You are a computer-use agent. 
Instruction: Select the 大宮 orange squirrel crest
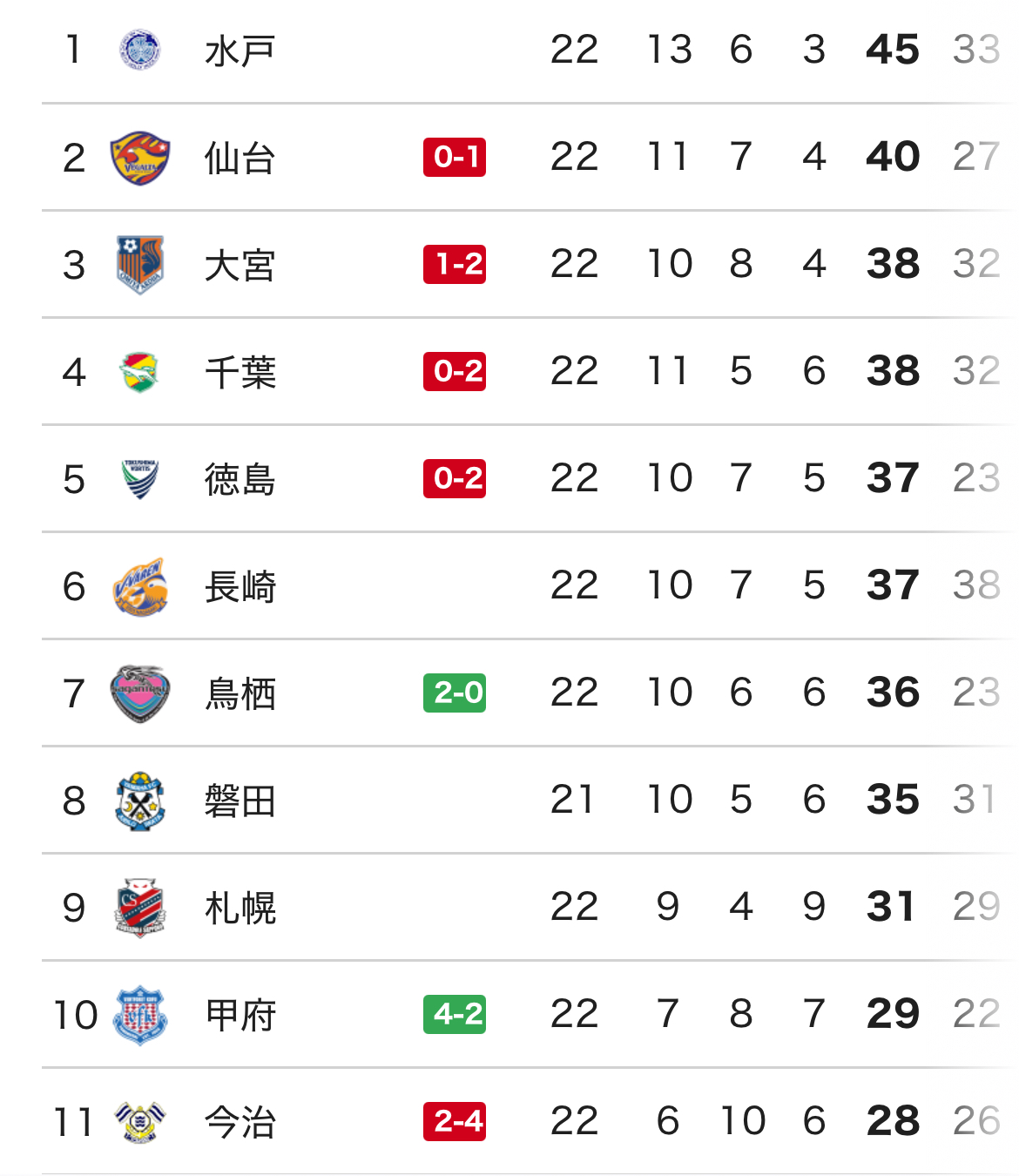click(x=139, y=265)
